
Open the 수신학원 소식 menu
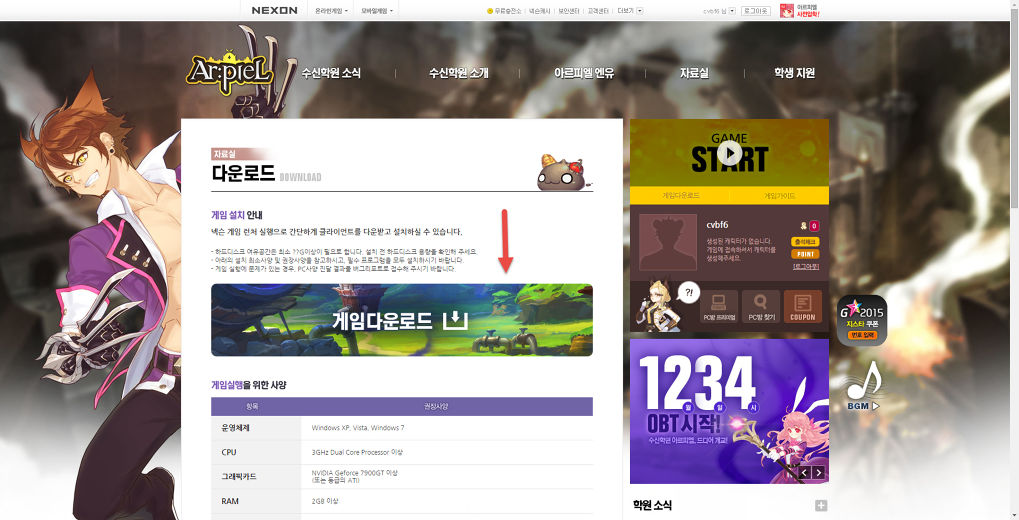[330, 73]
